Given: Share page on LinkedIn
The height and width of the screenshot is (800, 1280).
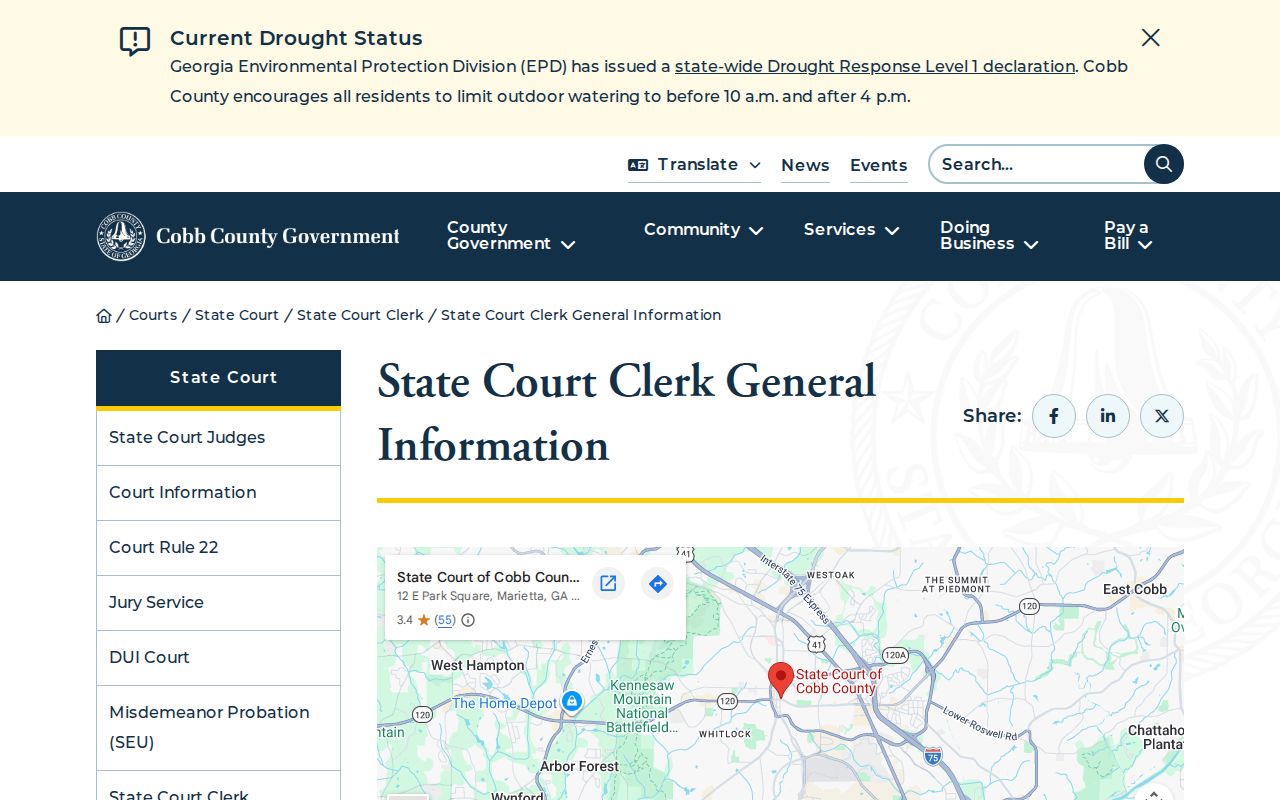Looking at the screenshot, I should point(1108,416).
